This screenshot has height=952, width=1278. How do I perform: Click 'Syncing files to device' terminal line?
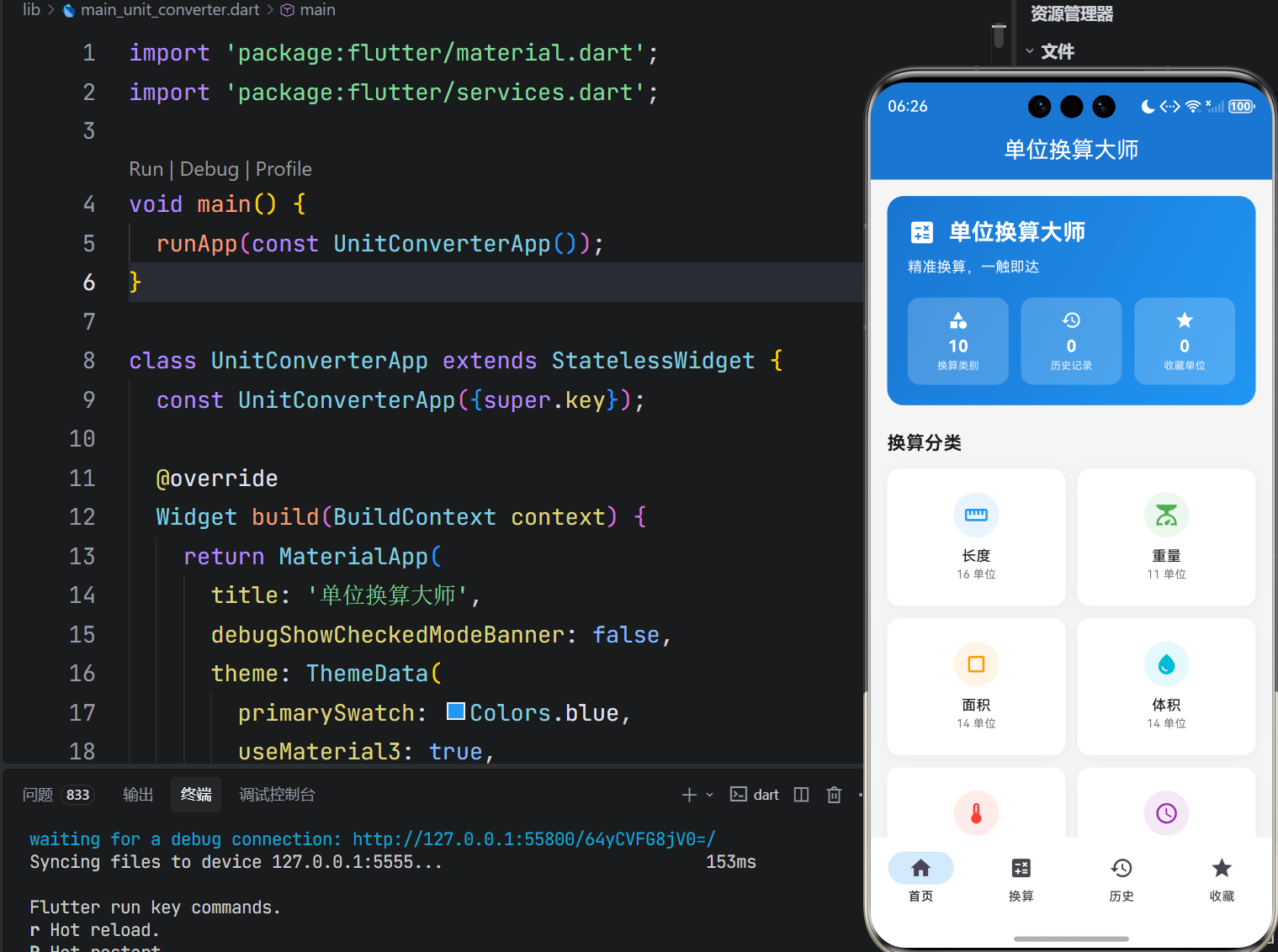point(236,862)
